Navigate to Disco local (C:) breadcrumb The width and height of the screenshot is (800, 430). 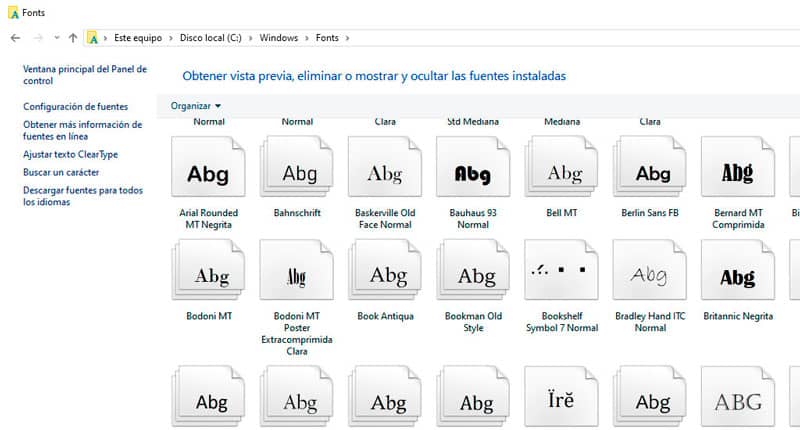tap(211, 38)
